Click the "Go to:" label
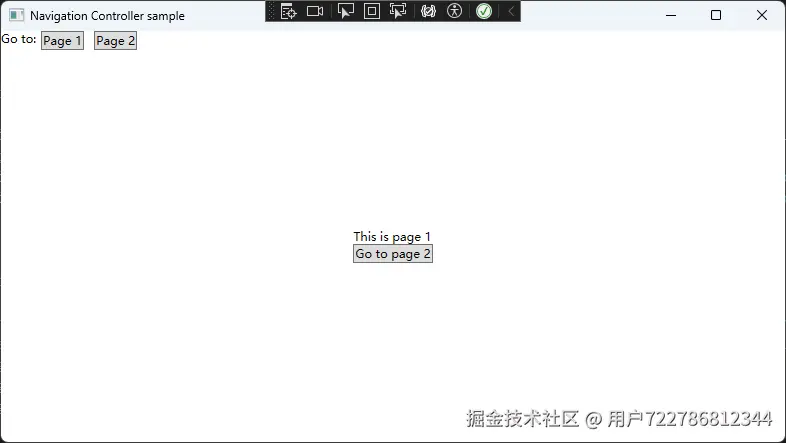This screenshot has height=443, width=786. (19, 39)
